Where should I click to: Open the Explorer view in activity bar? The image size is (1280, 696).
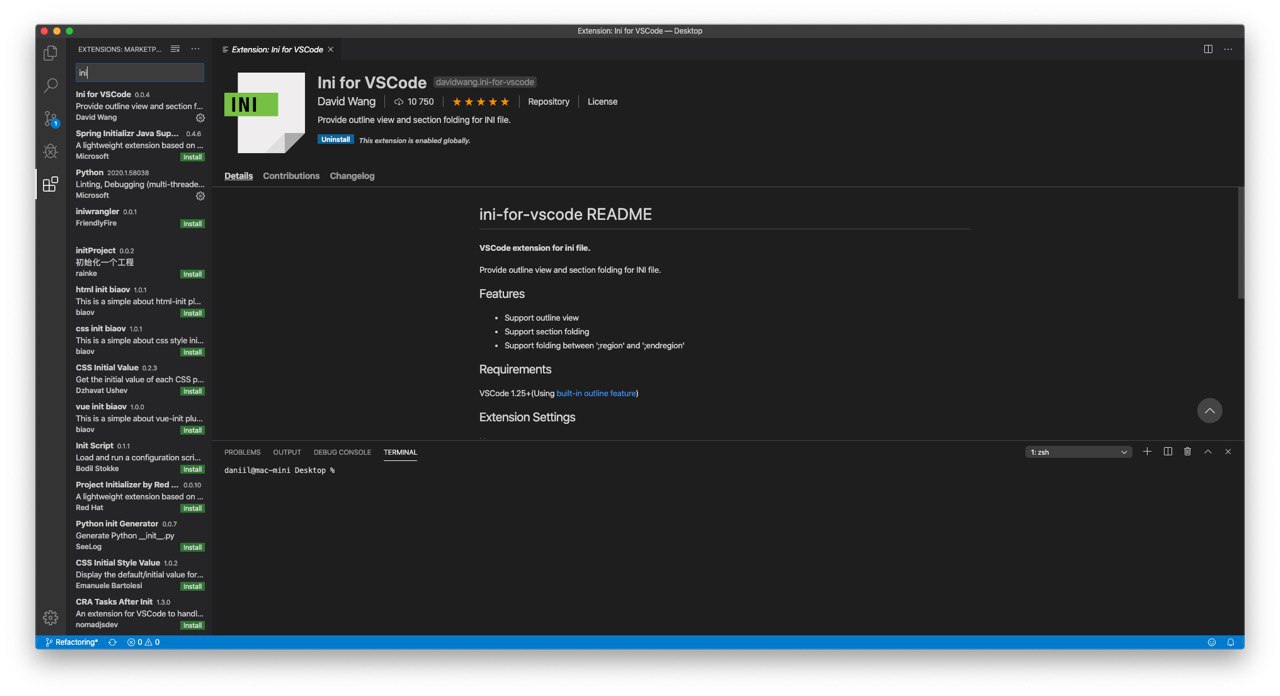[x=50, y=53]
